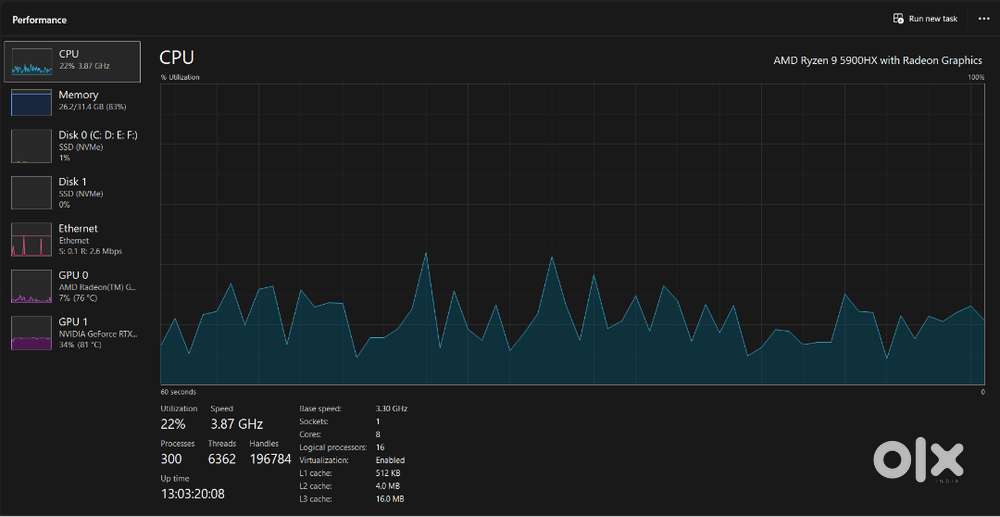Select the CPU mini graph thumbnail
The height and width of the screenshot is (517, 1000).
pyautogui.click(x=31, y=61)
